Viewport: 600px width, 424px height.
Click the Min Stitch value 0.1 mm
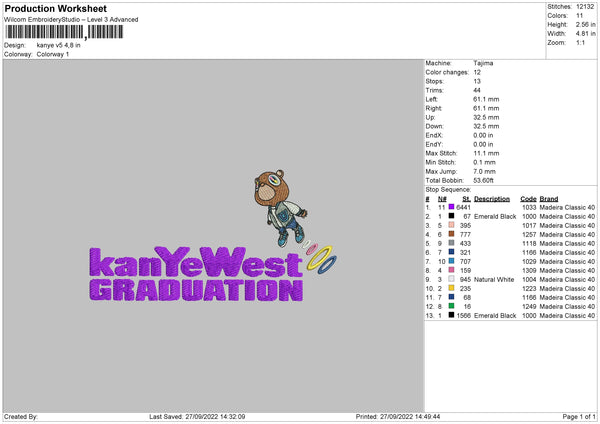(x=484, y=162)
